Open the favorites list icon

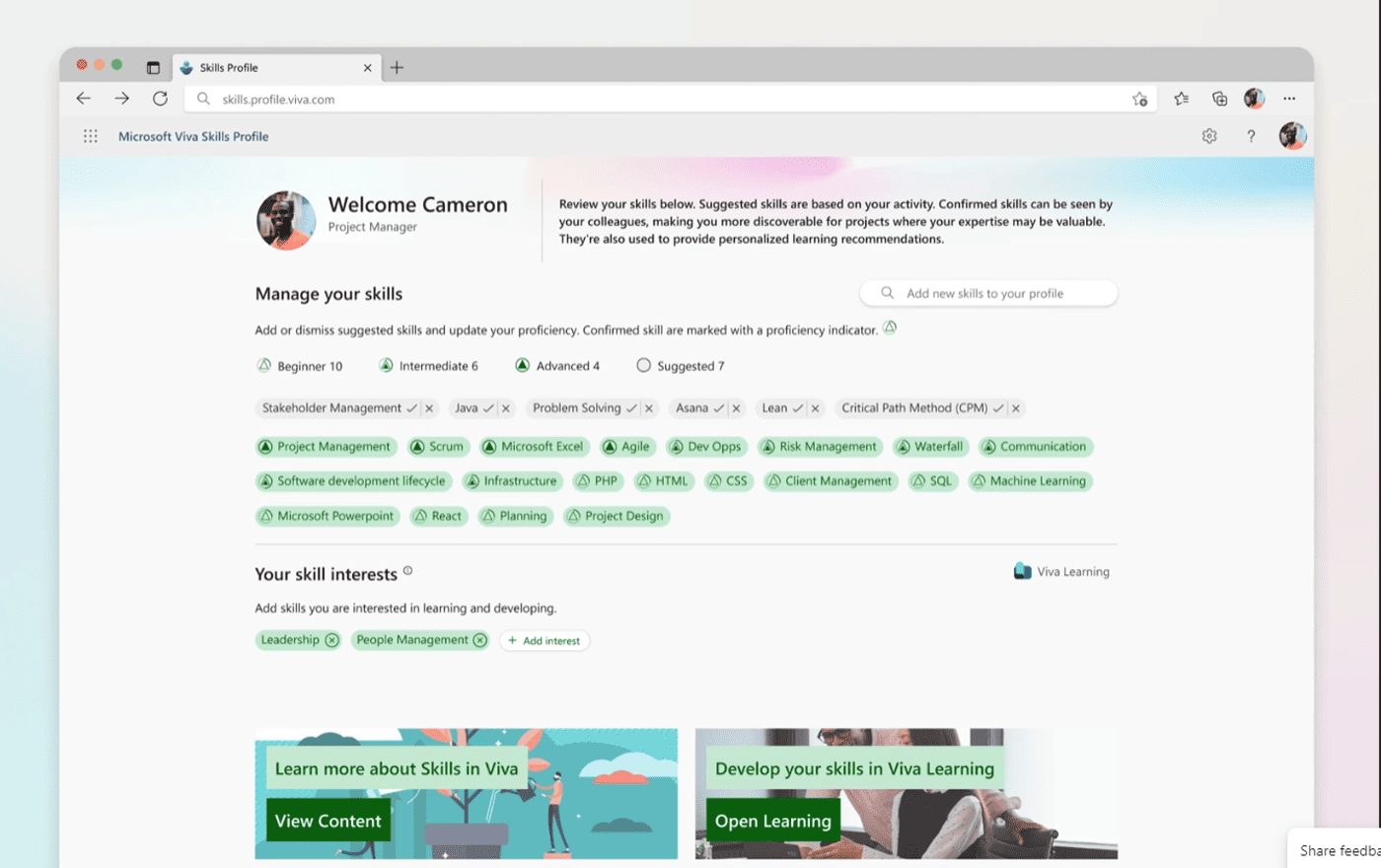point(1181,99)
